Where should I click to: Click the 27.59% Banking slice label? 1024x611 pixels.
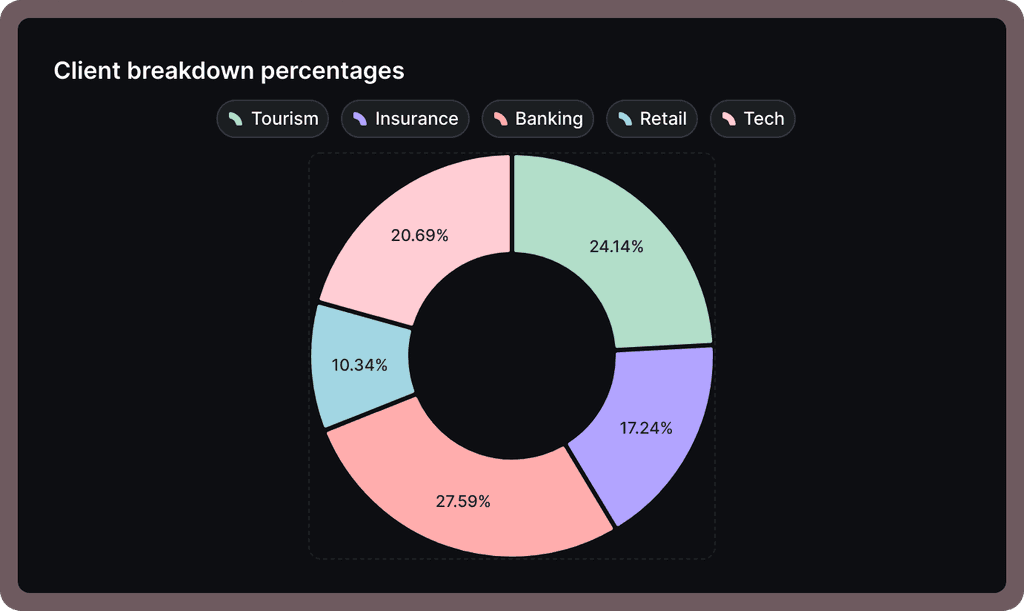(x=464, y=501)
